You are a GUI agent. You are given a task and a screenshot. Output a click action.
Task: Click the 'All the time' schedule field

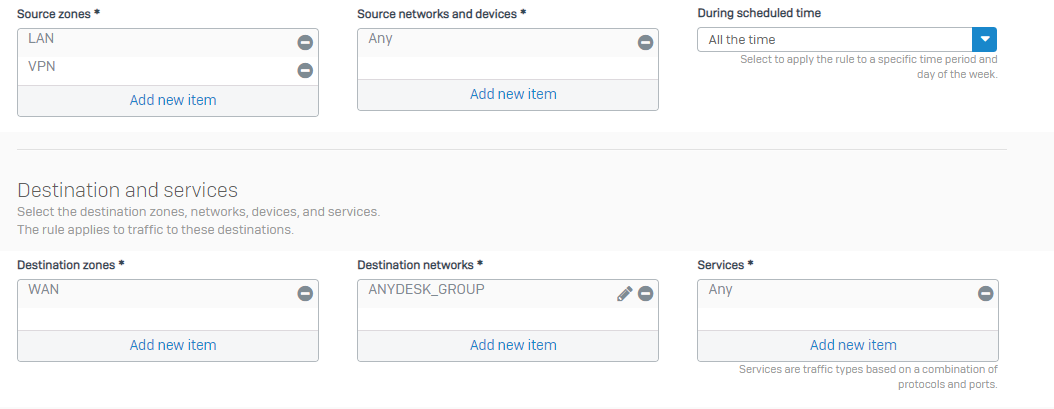click(835, 40)
